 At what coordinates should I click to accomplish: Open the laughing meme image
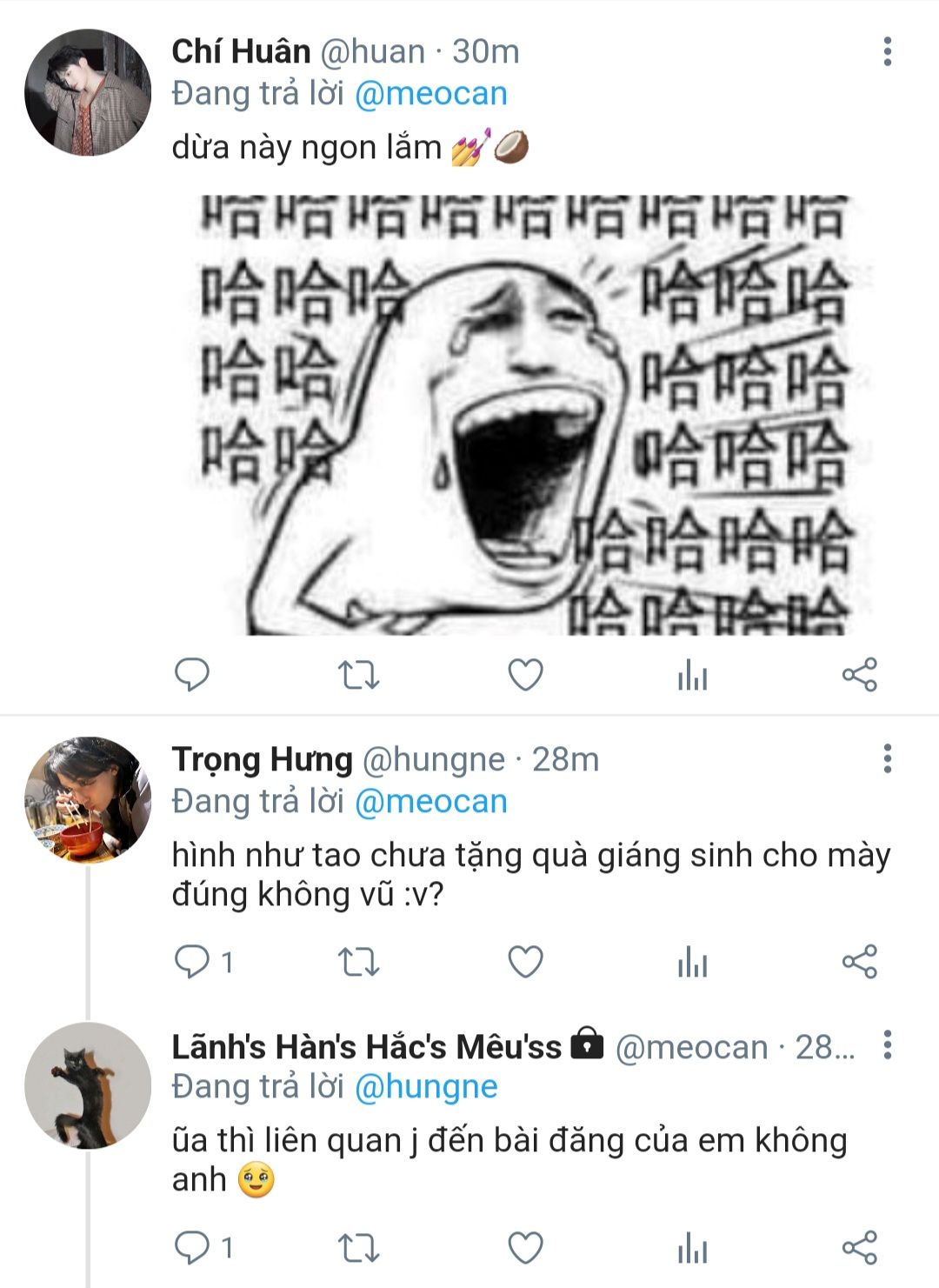pyautogui.click(x=524, y=414)
